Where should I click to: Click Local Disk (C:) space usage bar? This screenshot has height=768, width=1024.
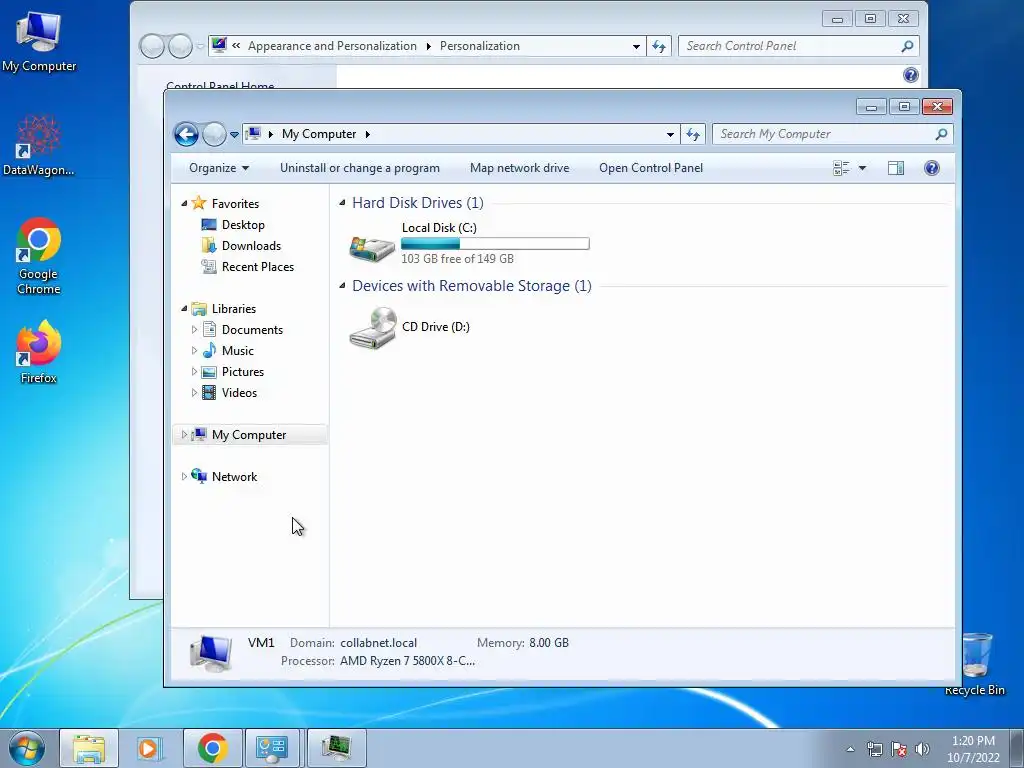click(495, 244)
